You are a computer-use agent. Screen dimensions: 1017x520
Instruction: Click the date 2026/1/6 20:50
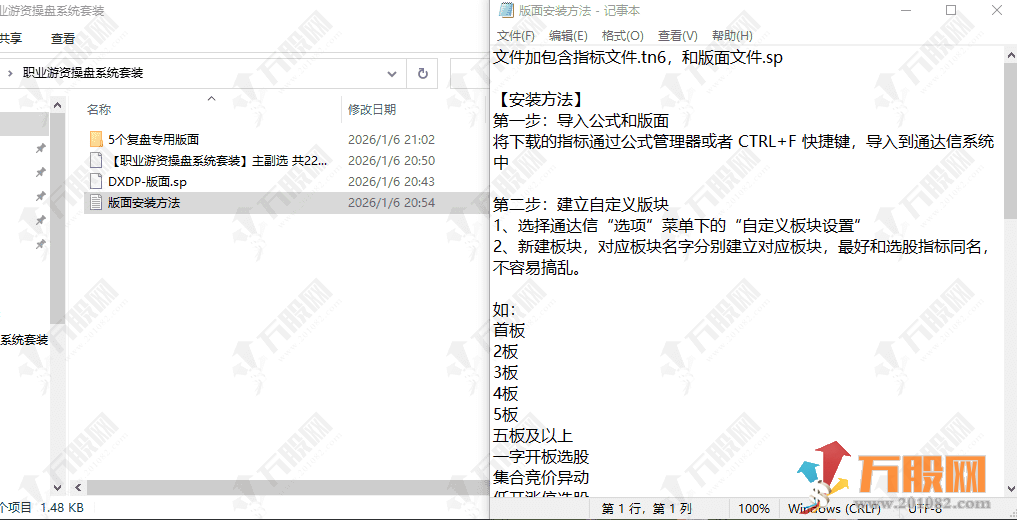391,161
